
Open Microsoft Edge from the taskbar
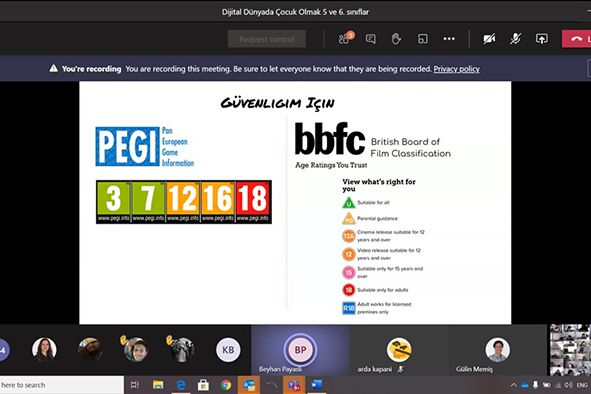click(x=181, y=385)
